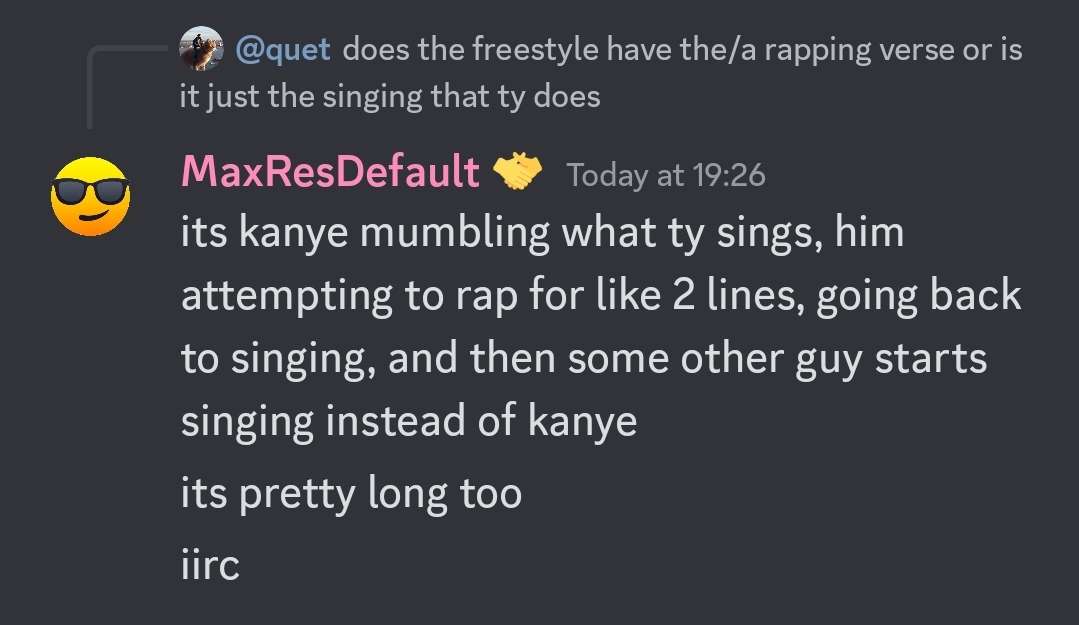Click the reply connector line above the avatar
Screen dimensions: 1079x625
91,88
